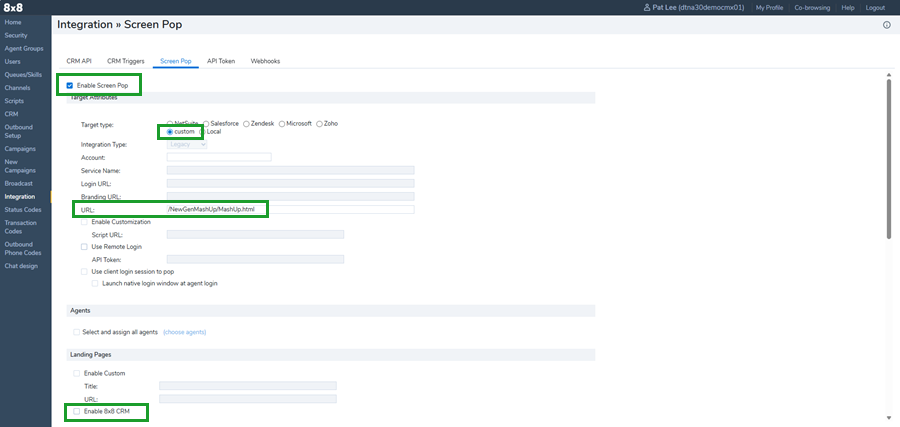This screenshot has height=427, width=900.
Task: Enable the Use Remote Login checkbox
Action: point(84,246)
